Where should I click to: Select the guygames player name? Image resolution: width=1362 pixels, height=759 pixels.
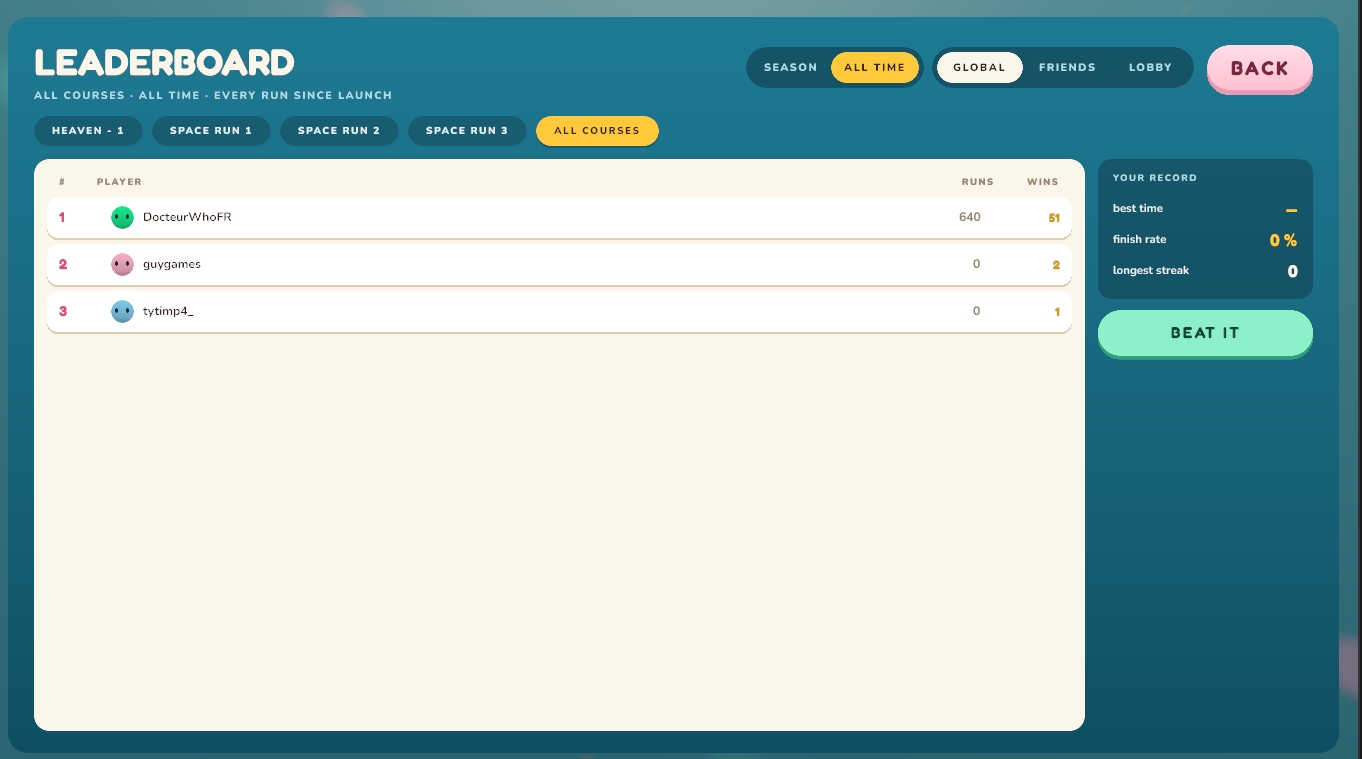coord(172,264)
